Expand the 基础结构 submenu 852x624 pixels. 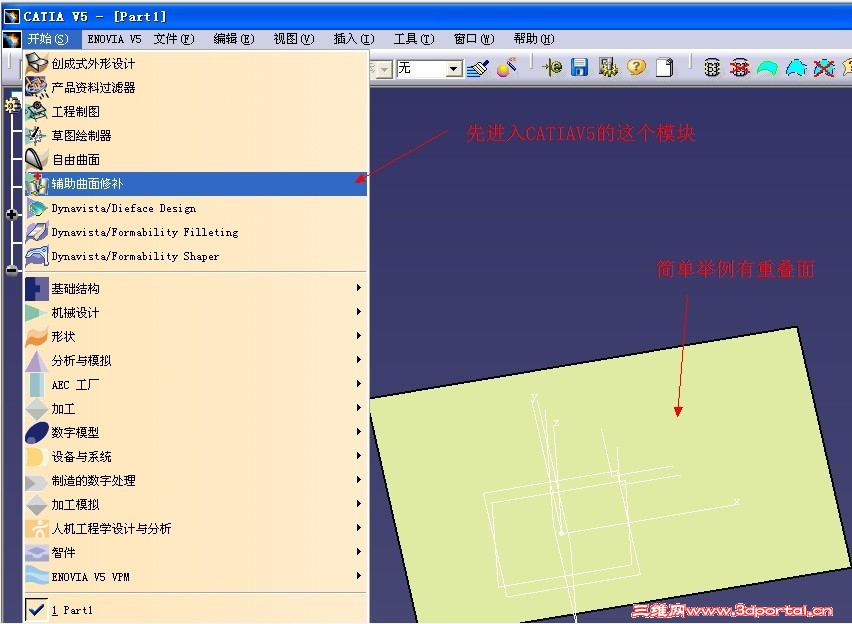click(x=196, y=289)
